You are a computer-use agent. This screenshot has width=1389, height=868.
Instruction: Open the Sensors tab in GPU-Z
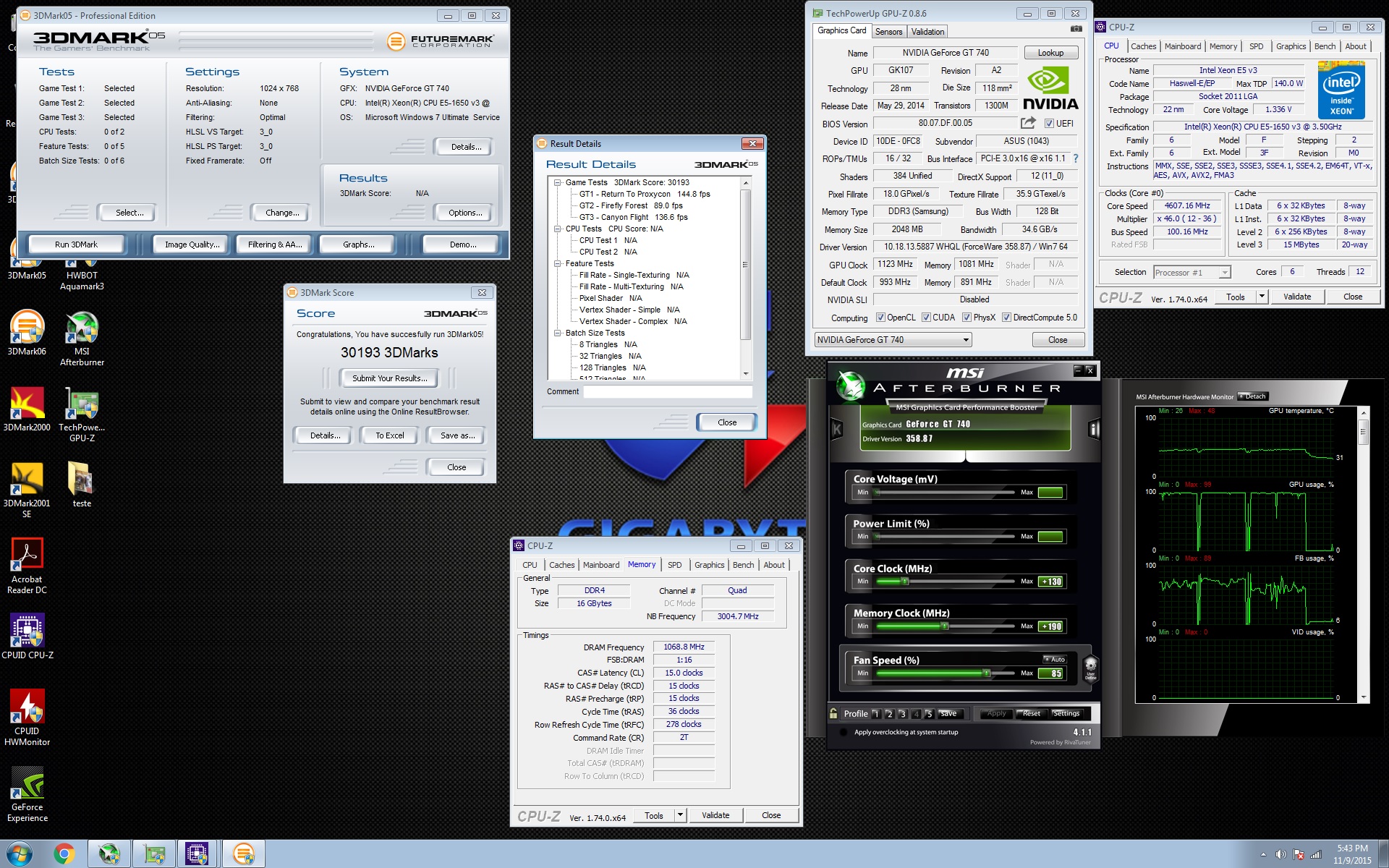click(x=888, y=32)
